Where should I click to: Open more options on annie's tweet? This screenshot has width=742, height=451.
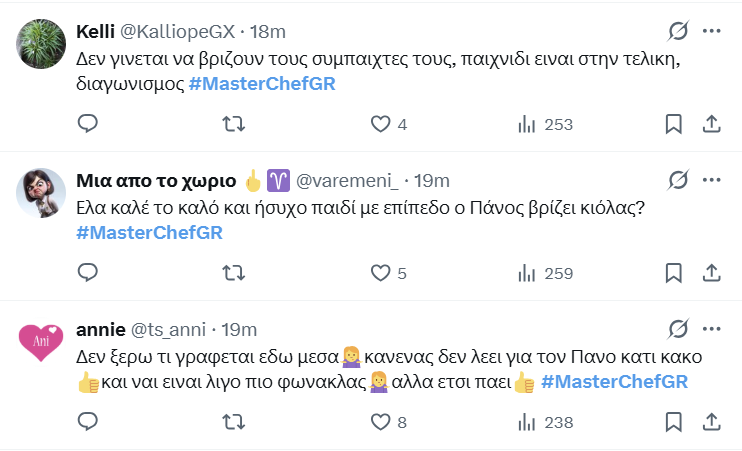click(x=711, y=329)
